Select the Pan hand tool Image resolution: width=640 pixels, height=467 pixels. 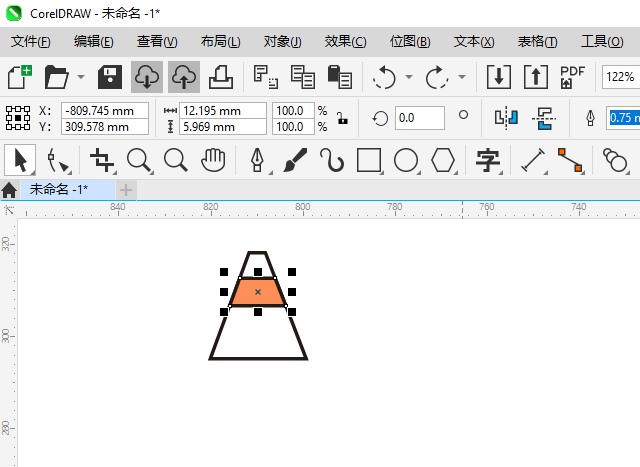(213, 160)
